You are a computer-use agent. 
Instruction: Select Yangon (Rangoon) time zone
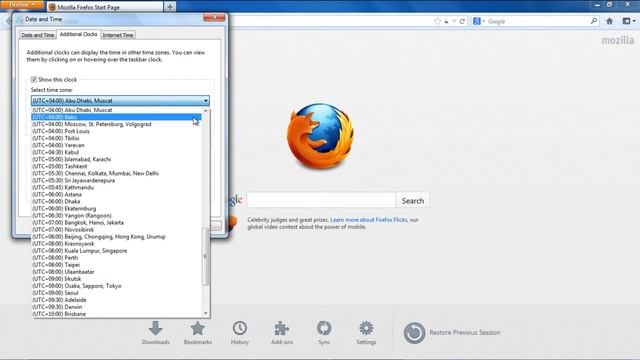pyautogui.click(x=116, y=216)
